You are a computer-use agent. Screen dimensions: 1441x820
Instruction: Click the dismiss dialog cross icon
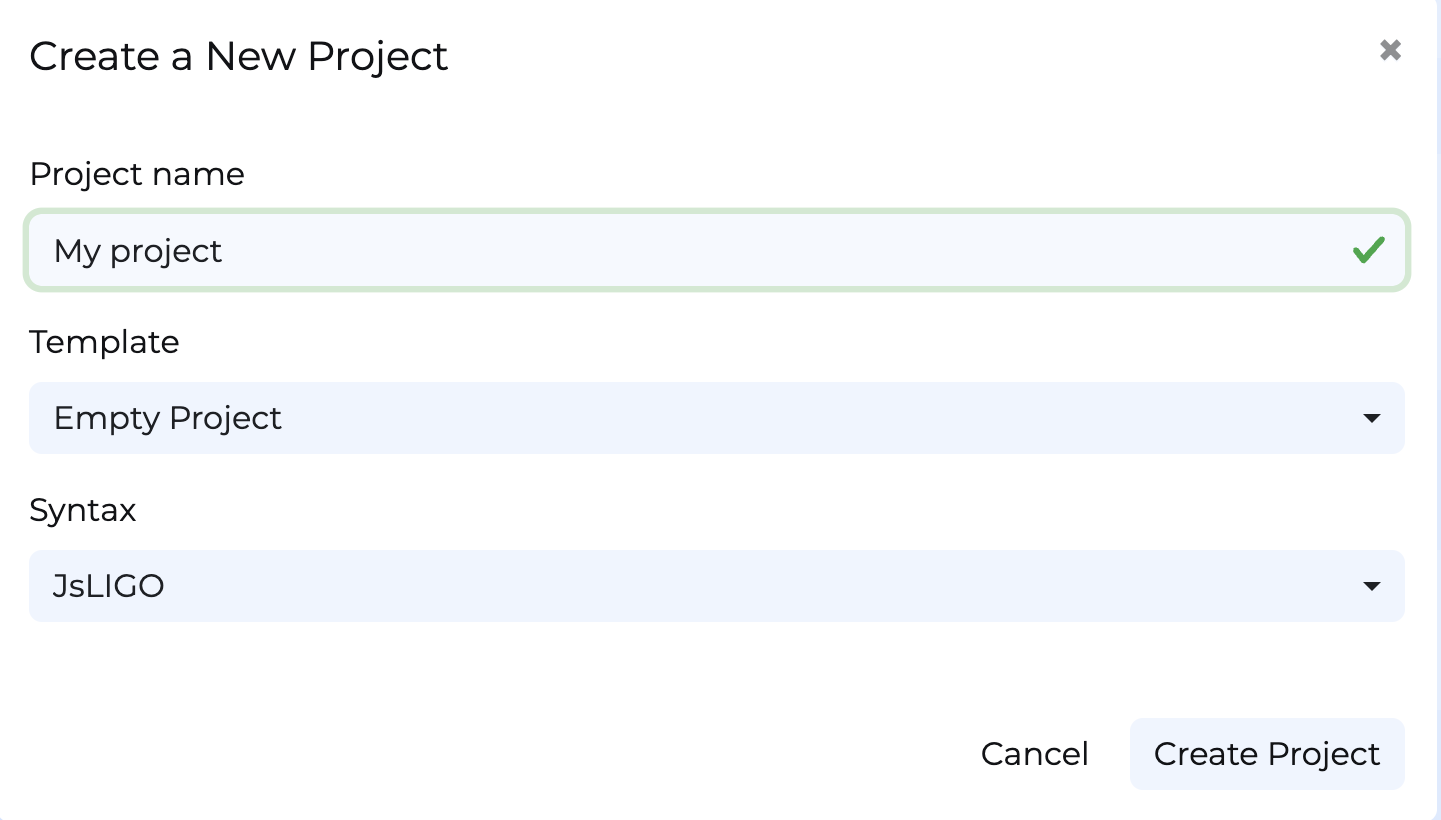[x=1390, y=49]
